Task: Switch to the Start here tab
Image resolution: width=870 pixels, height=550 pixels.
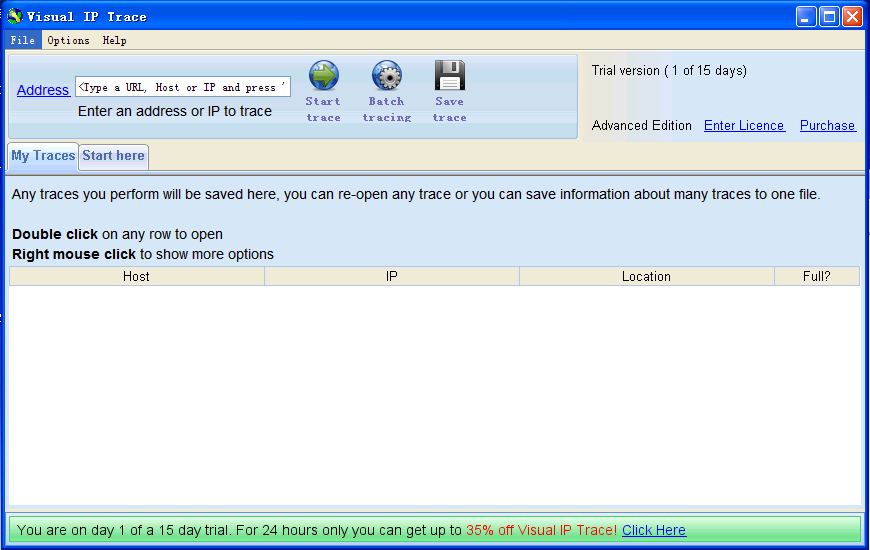Action: (113, 156)
